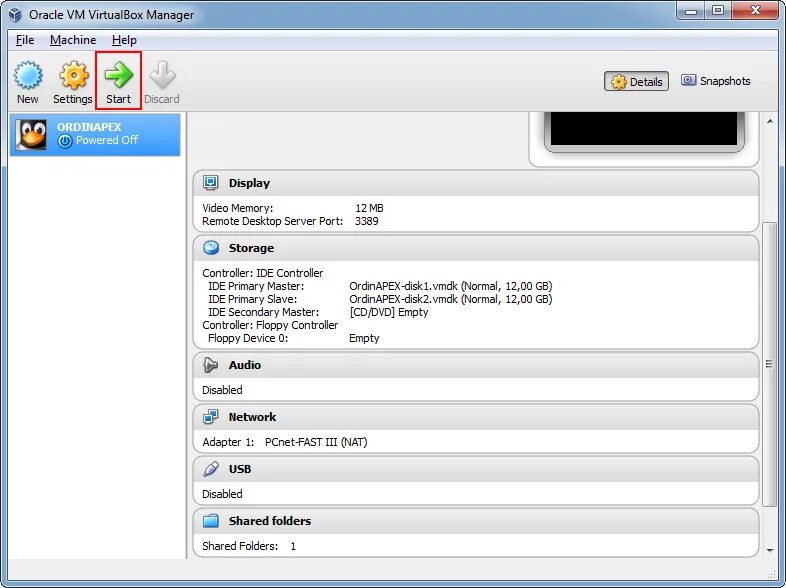The width and height of the screenshot is (786, 588).
Task: Click the camera icon beside Snapshots
Action: pyautogui.click(x=688, y=80)
